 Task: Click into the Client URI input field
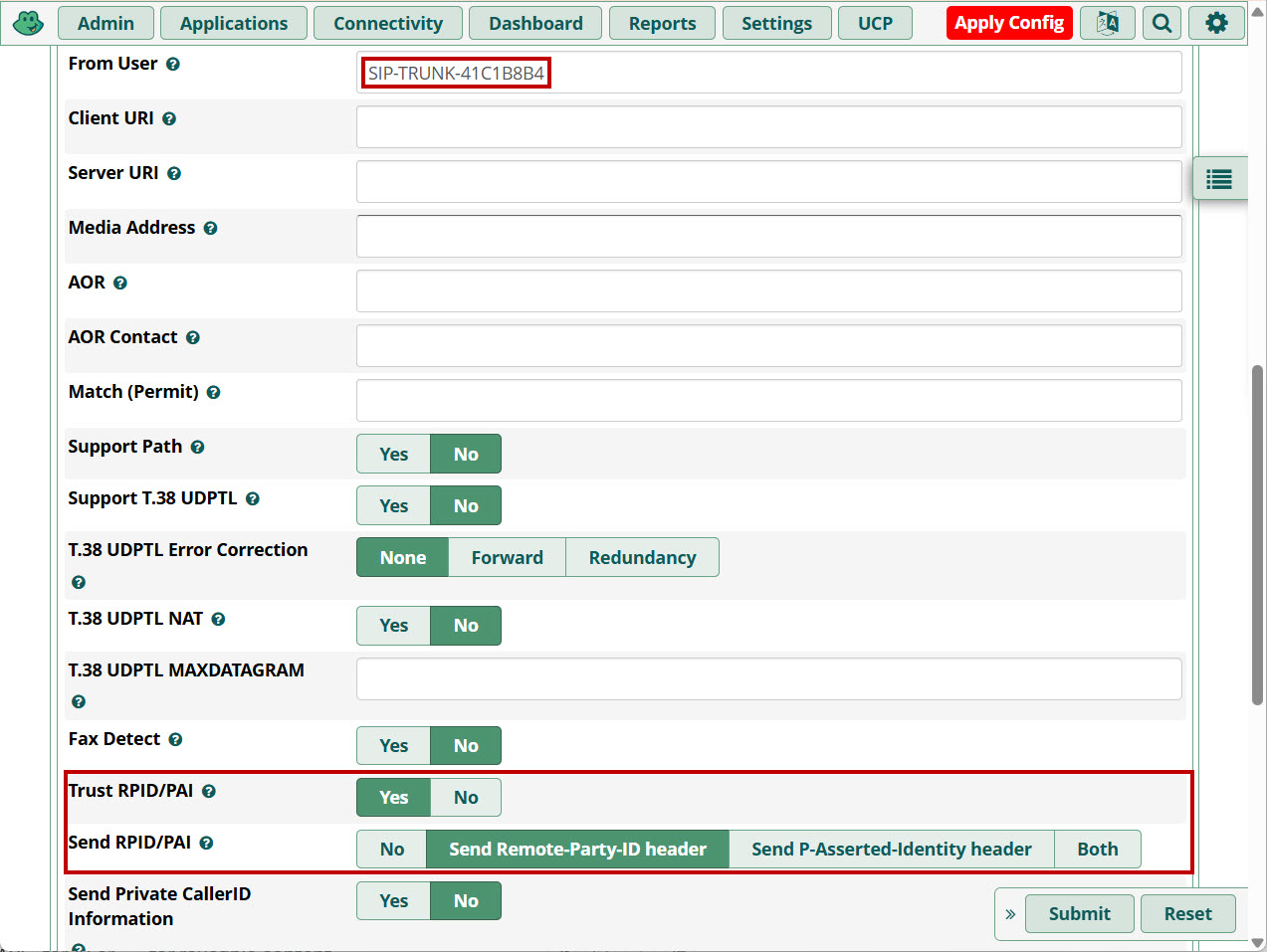(768, 127)
